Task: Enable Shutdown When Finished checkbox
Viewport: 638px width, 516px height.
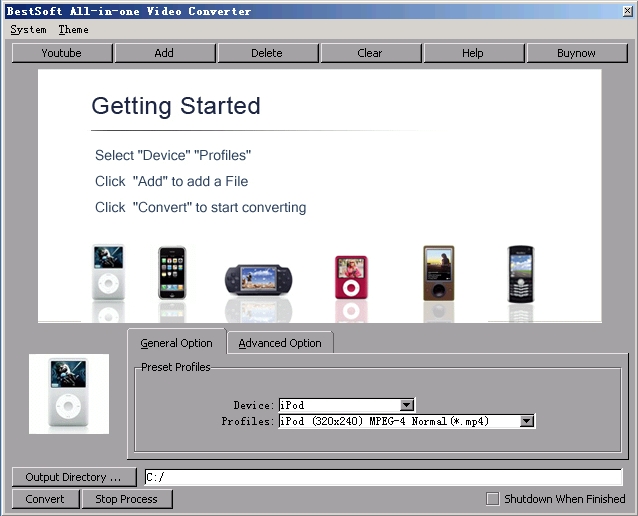Action: pos(492,499)
